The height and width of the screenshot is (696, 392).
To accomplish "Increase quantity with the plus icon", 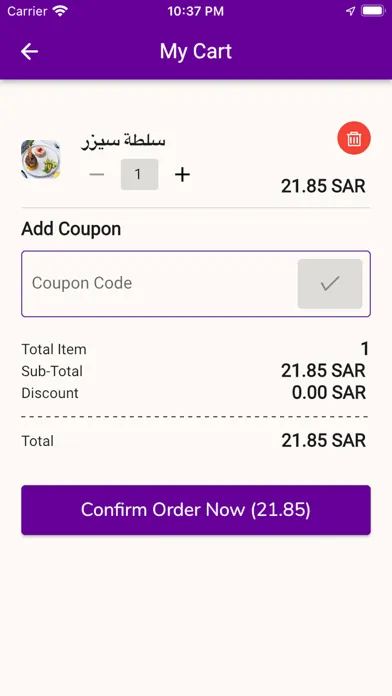I will click(x=182, y=174).
